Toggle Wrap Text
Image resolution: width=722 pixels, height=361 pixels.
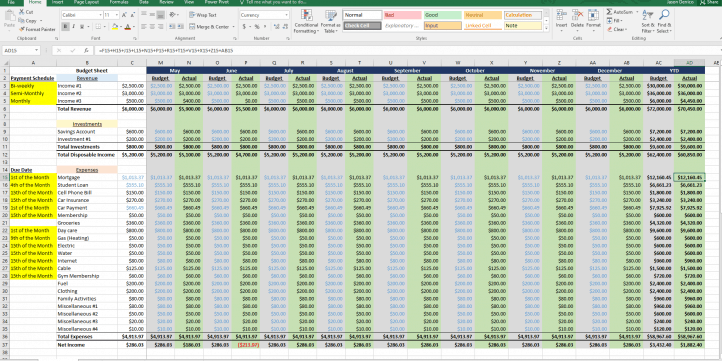(x=203, y=15)
